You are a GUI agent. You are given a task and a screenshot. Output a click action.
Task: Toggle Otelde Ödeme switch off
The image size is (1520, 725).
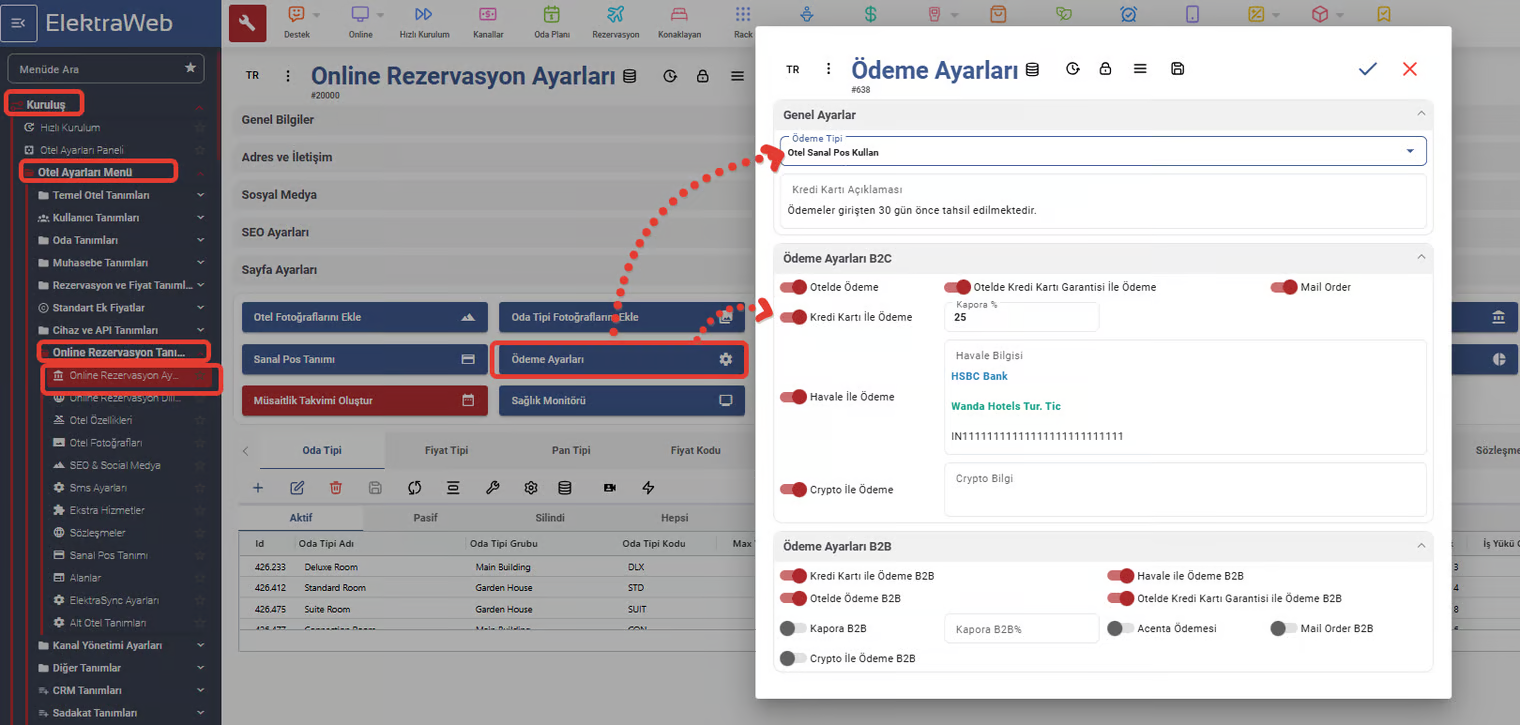(x=794, y=287)
